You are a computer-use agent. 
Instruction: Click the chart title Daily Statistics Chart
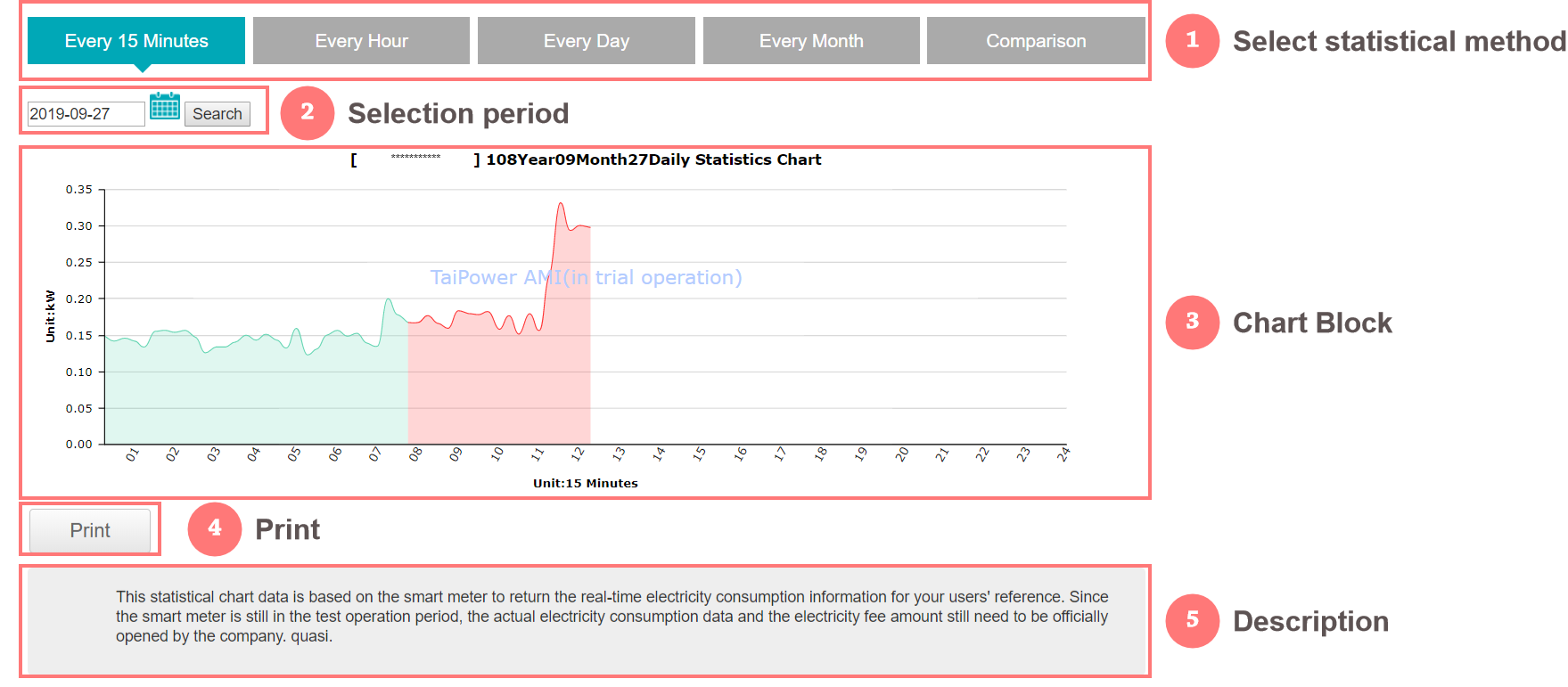(x=653, y=159)
